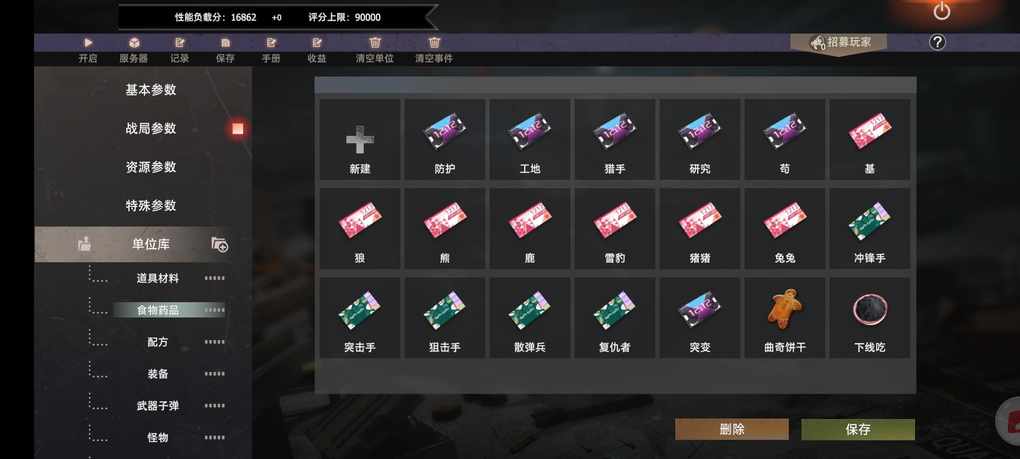Click the 招募玩家 recruit button
Viewport: 1020px width, 459px height.
(x=839, y=43)
